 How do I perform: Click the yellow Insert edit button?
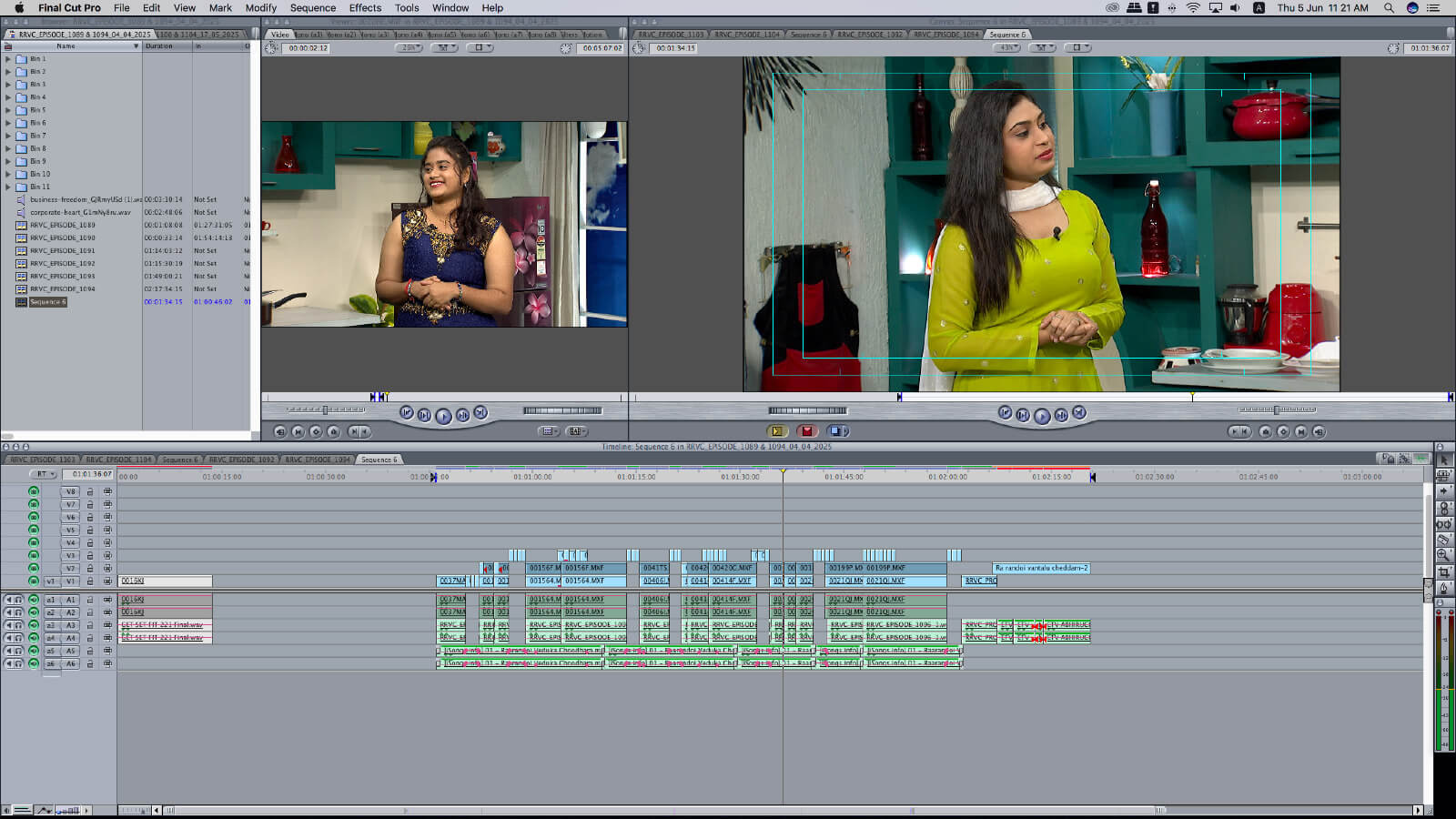(x=776, y=431)
